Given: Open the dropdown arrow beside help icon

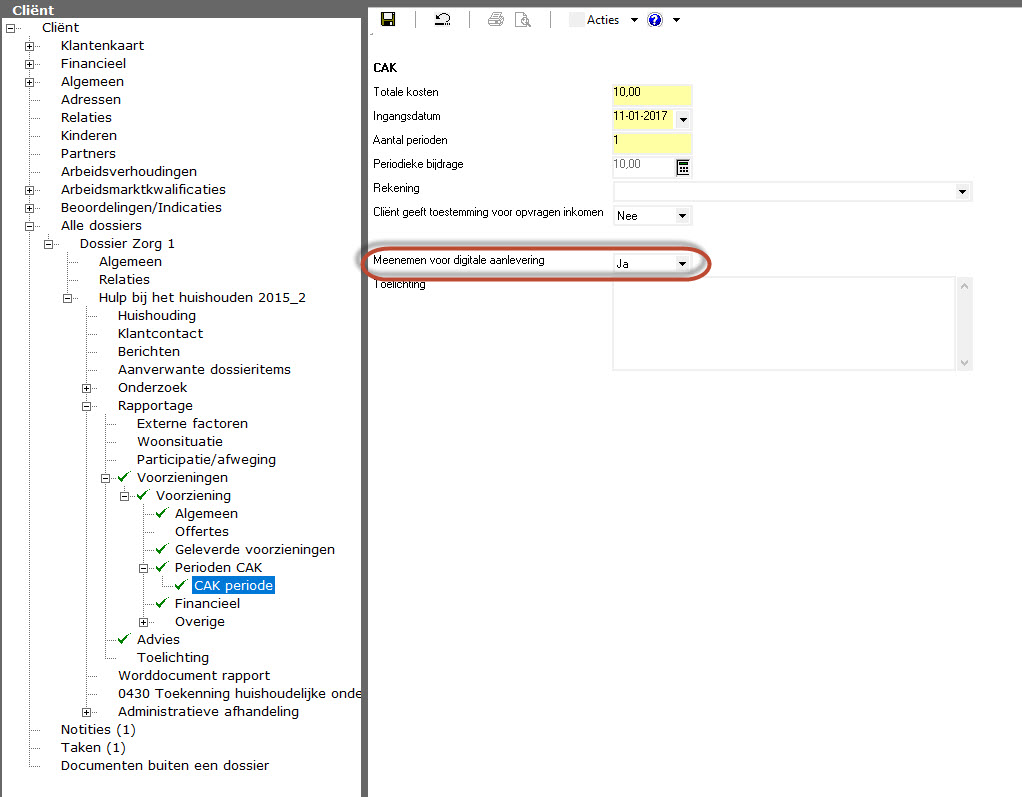Looking at the screenshot, I should pos(677,20).
